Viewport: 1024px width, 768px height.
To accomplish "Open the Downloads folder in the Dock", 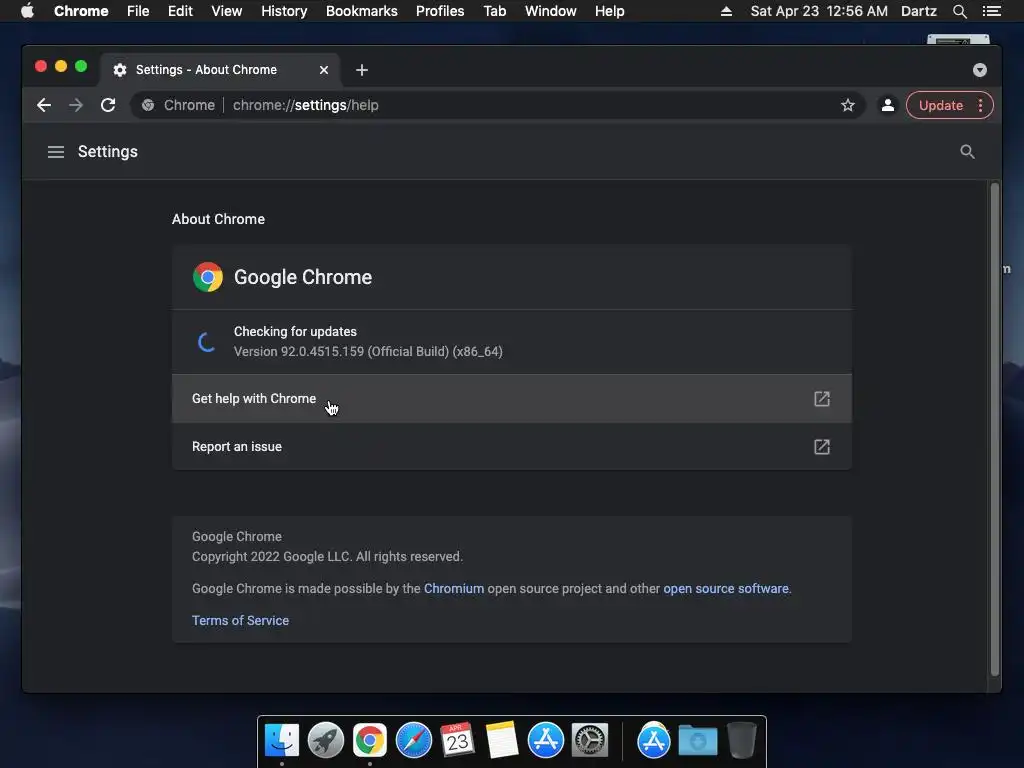I will coord(697,741).
